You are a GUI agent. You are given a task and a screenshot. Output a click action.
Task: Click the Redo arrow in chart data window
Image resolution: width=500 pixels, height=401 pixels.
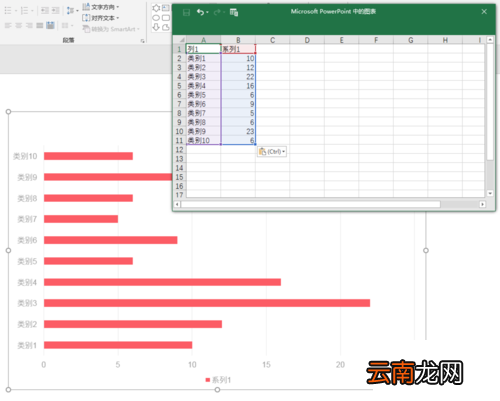(x=217, y=12)
